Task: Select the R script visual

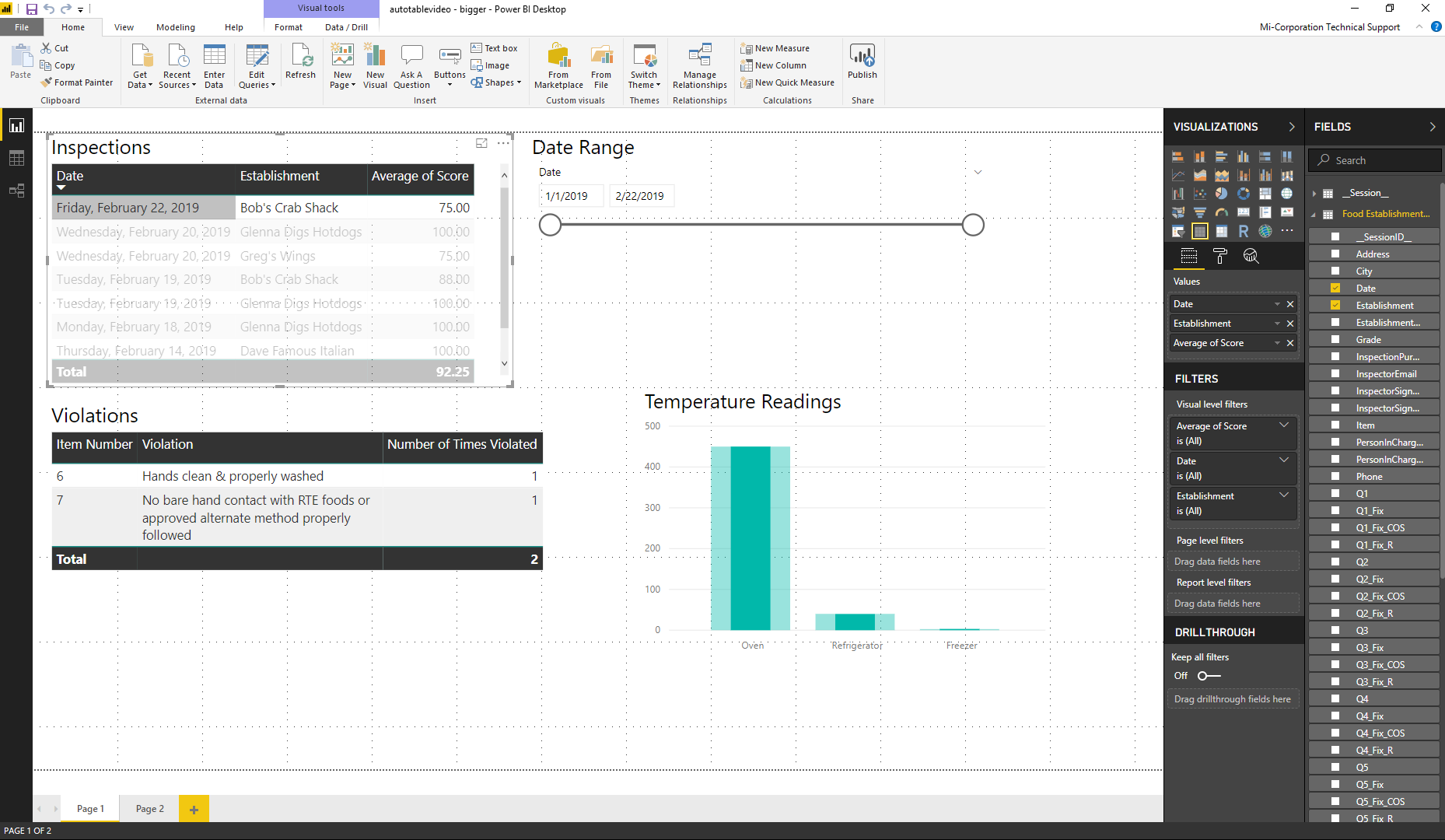Action: tap(1244, 231)
